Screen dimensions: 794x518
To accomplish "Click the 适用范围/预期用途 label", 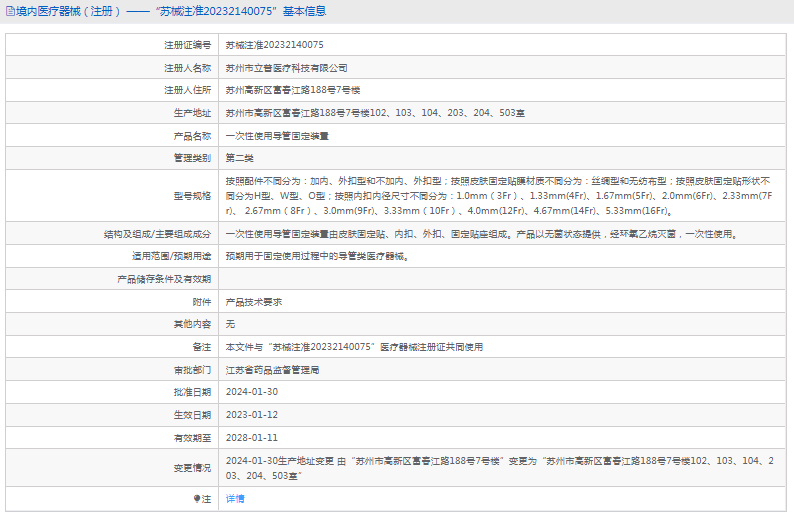I will coord(172,256).
